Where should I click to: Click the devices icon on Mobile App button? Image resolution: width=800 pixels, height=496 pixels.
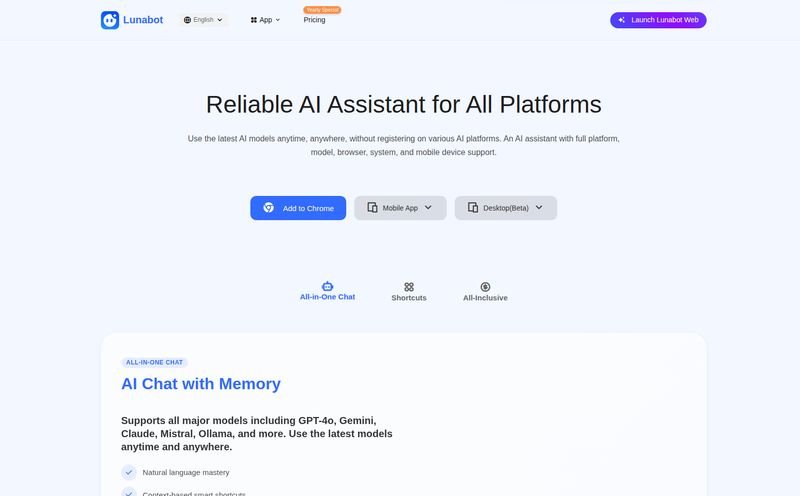pyautogui.click(x=372, y=208)
